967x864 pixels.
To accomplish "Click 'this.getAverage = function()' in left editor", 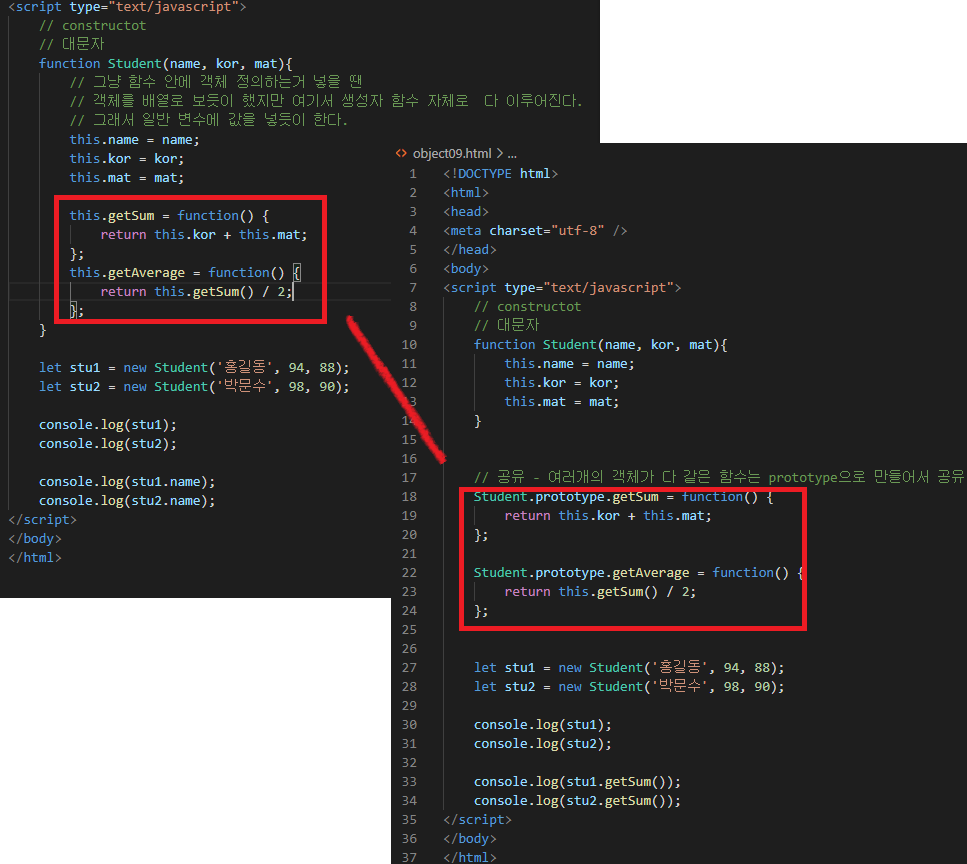I will point(177,273).
